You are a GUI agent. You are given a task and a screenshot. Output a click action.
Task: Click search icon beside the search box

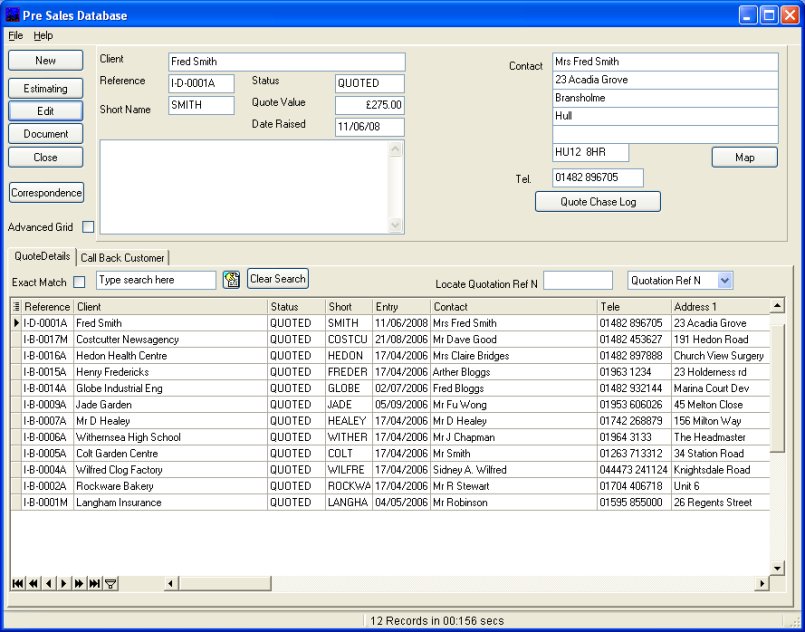click(231, 280)
